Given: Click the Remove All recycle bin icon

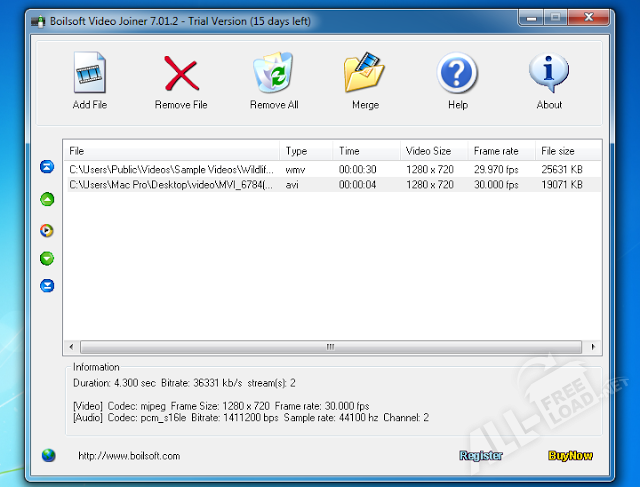Looking at the screenshot, I should [x=273, y=76].
